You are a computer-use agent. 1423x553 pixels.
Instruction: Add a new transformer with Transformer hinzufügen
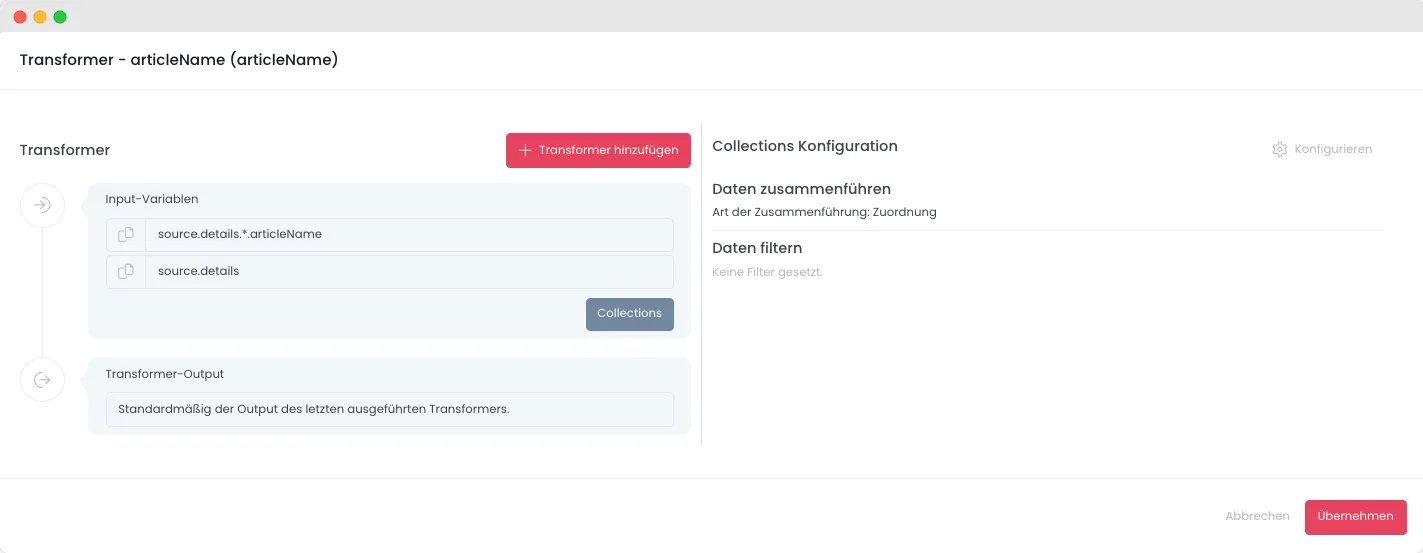[x=598, y=150]
